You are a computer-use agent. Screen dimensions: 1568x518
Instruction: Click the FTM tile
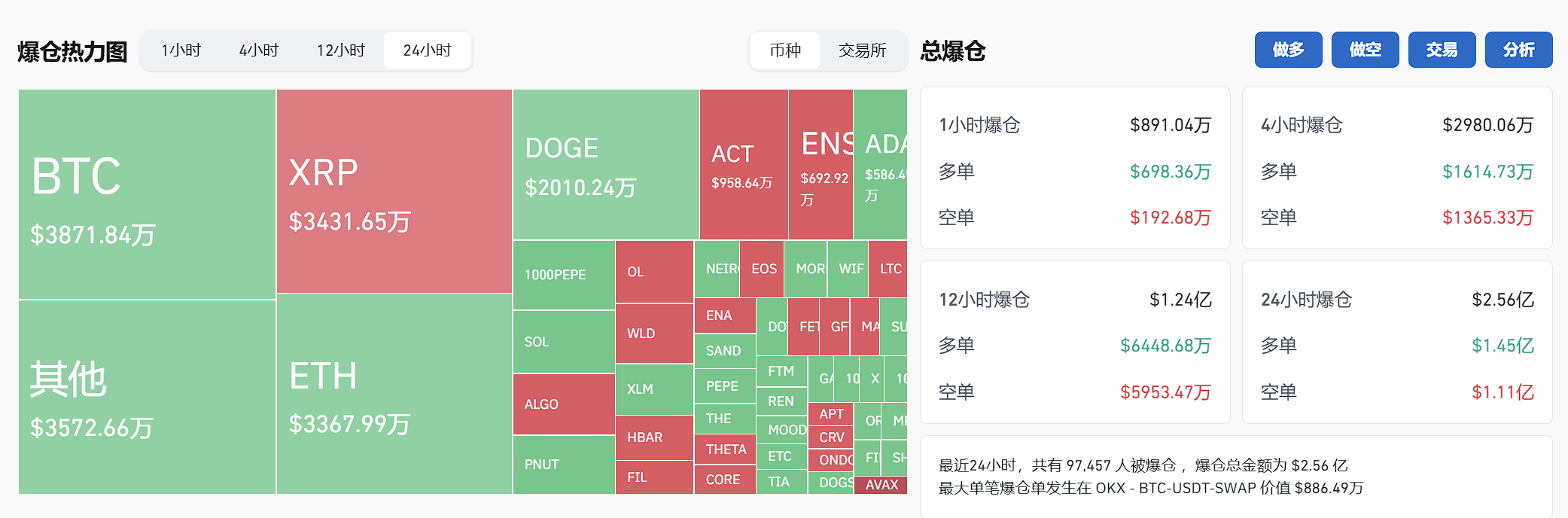pos(781,371)
